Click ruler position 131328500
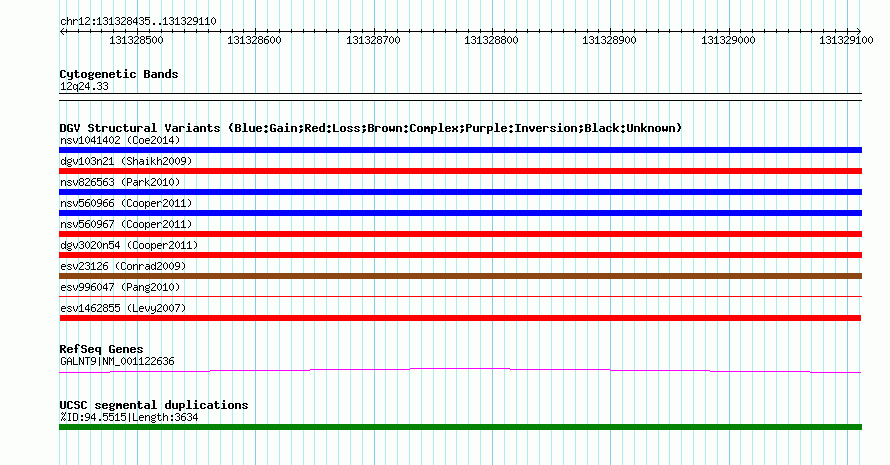This screenshot has width=890, height=465. (136, 40)
